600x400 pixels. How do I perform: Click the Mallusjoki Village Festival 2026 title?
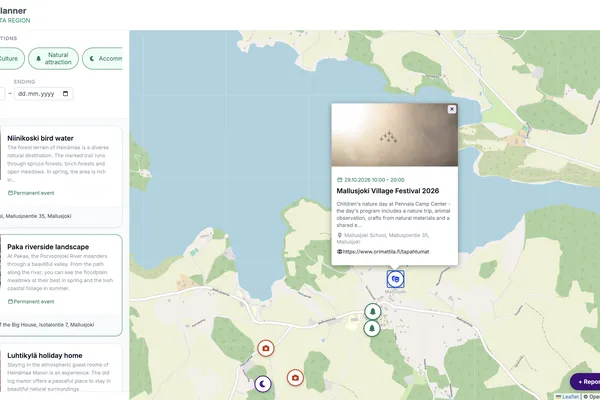(388, 191)
